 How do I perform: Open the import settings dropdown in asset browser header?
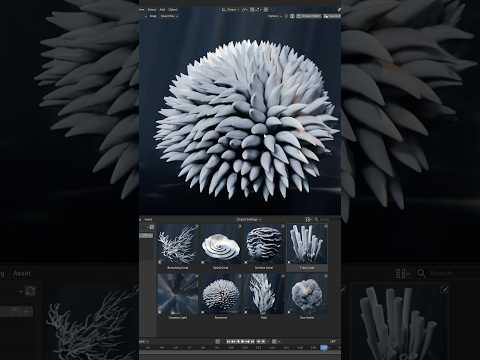click(x=249, y=219)
